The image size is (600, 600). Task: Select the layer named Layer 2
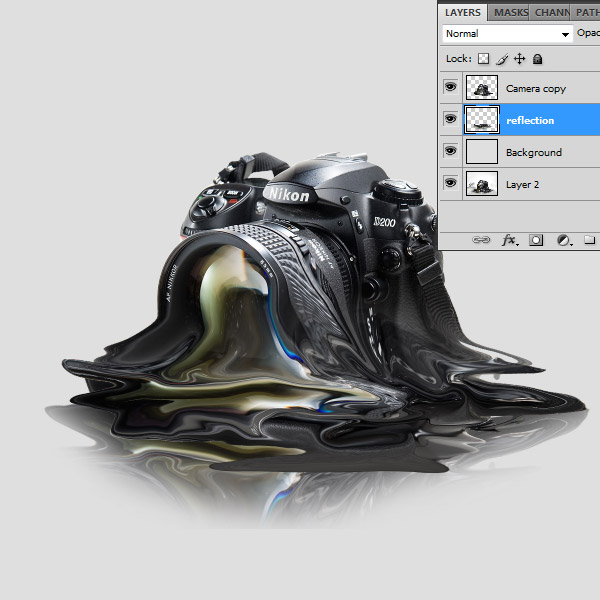click(522, 184)
